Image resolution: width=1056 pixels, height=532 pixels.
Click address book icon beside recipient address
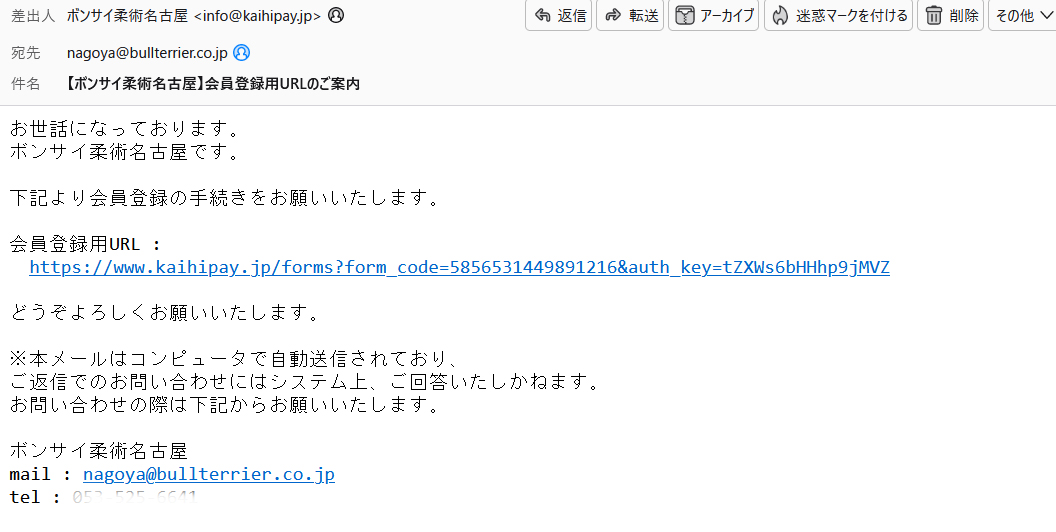click(x=241, y=52)
